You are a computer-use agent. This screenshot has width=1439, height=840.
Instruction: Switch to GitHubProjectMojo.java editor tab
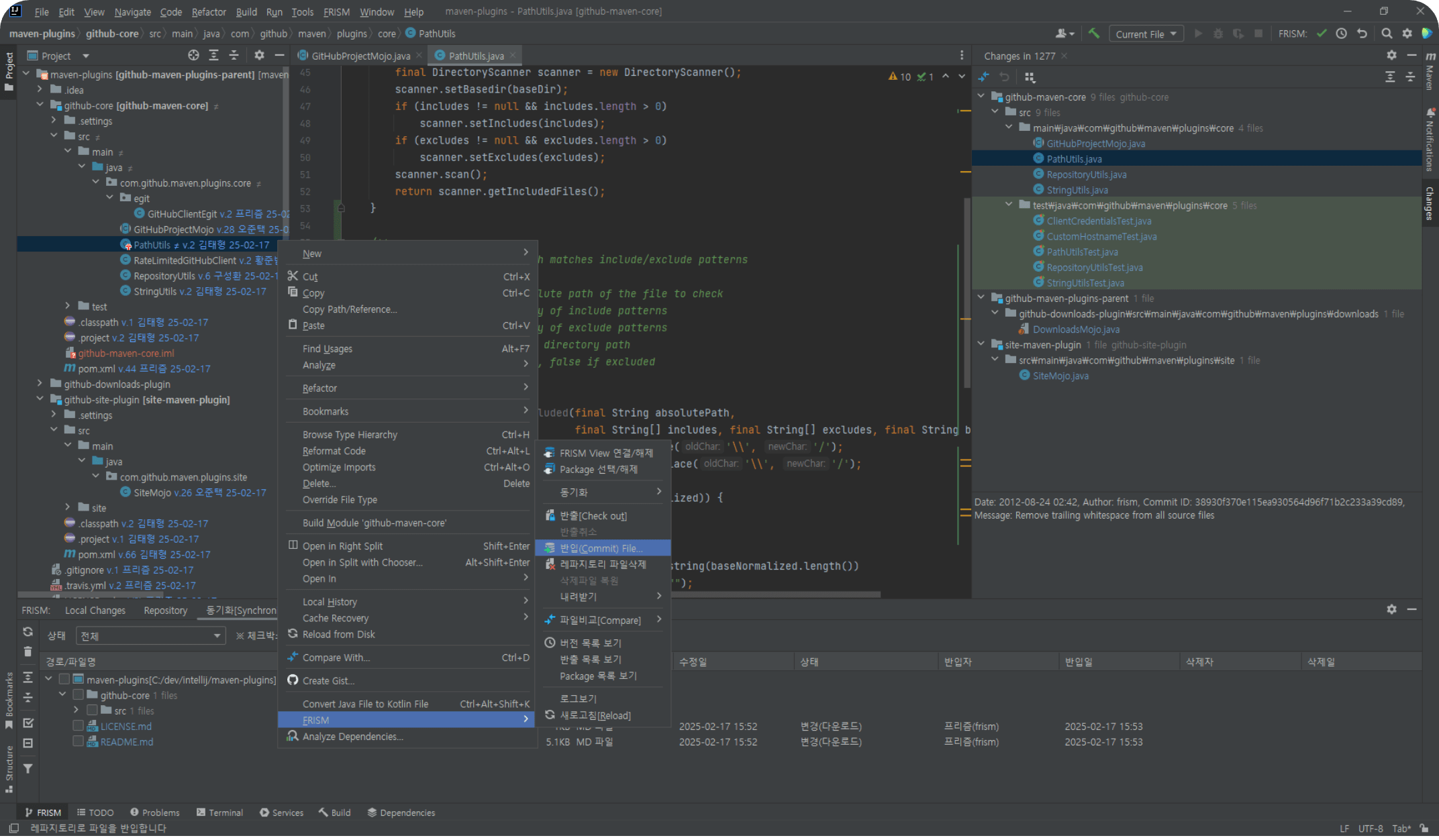(x=360, y=56)
